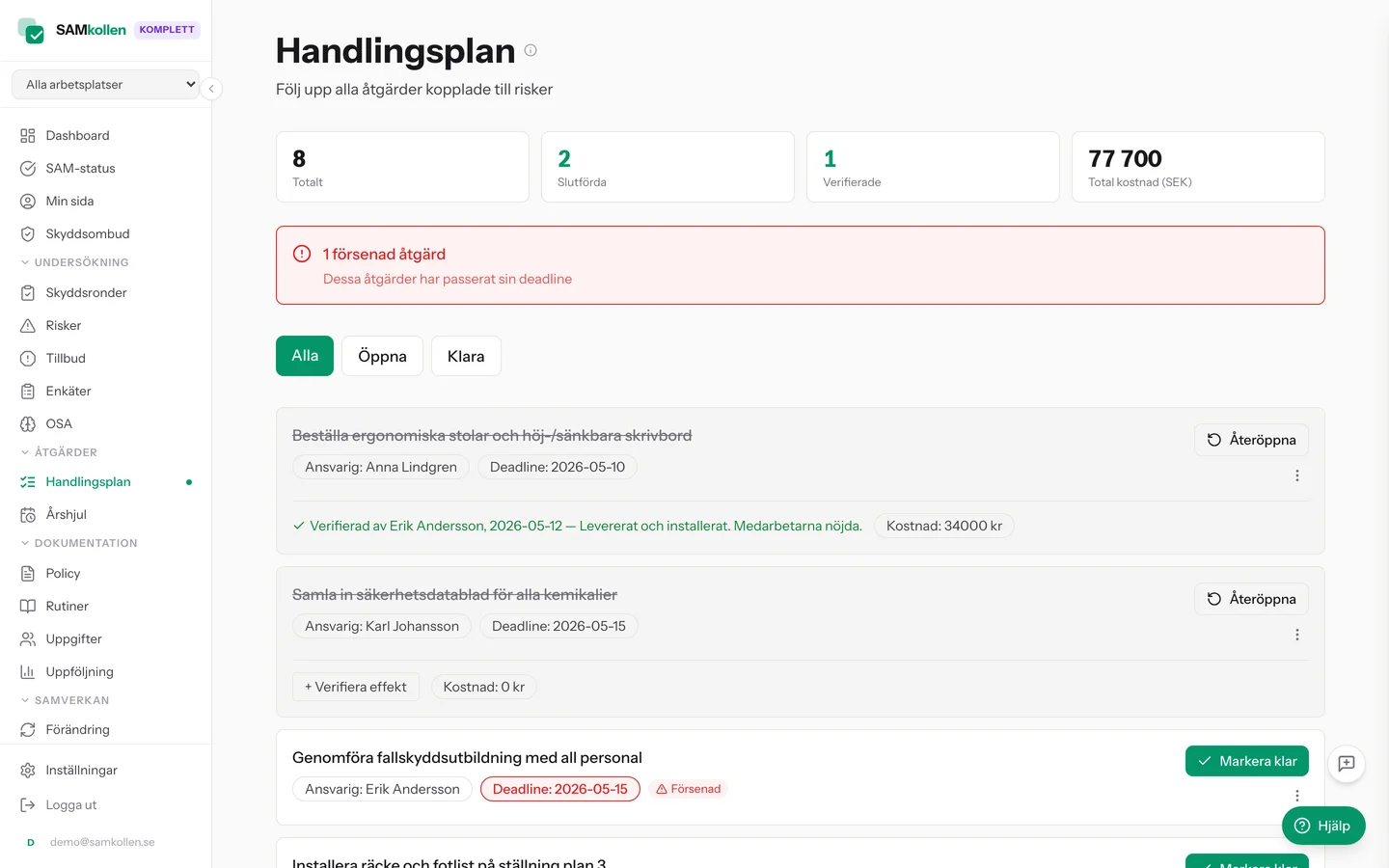Open three-dot menu for ergonomiska stolar action
The height and width of the screenshot is (868, 1389).
coord(1297,475)
